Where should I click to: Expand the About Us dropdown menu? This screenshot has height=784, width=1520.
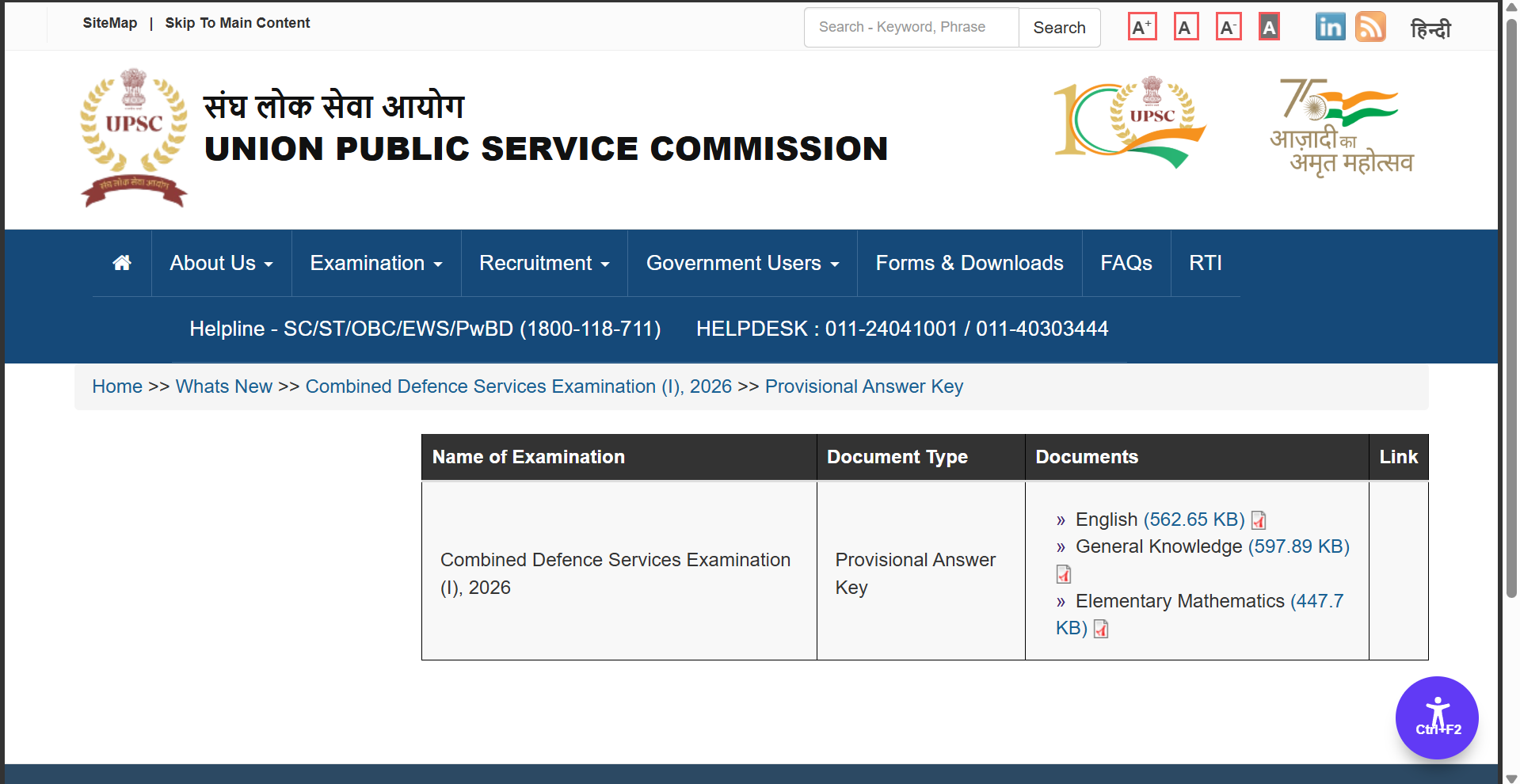click(x=221, y=263)
